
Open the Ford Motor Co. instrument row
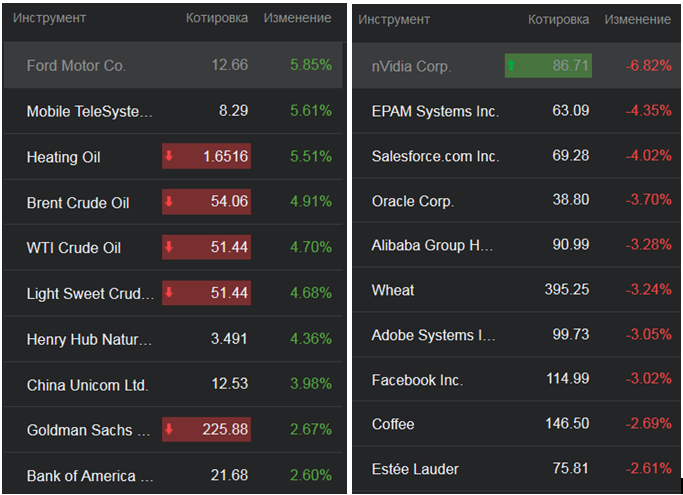coord(76,66)
